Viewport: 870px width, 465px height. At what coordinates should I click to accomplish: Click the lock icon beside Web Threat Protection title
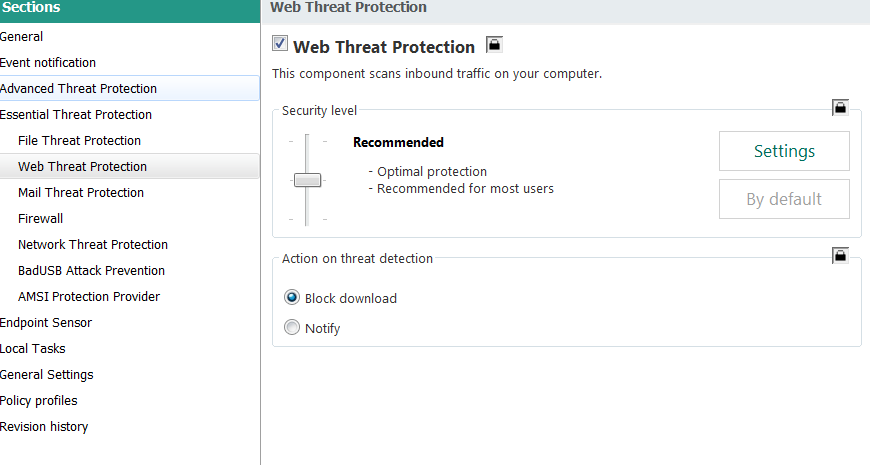pyautogui.click(x=494, y=45)
